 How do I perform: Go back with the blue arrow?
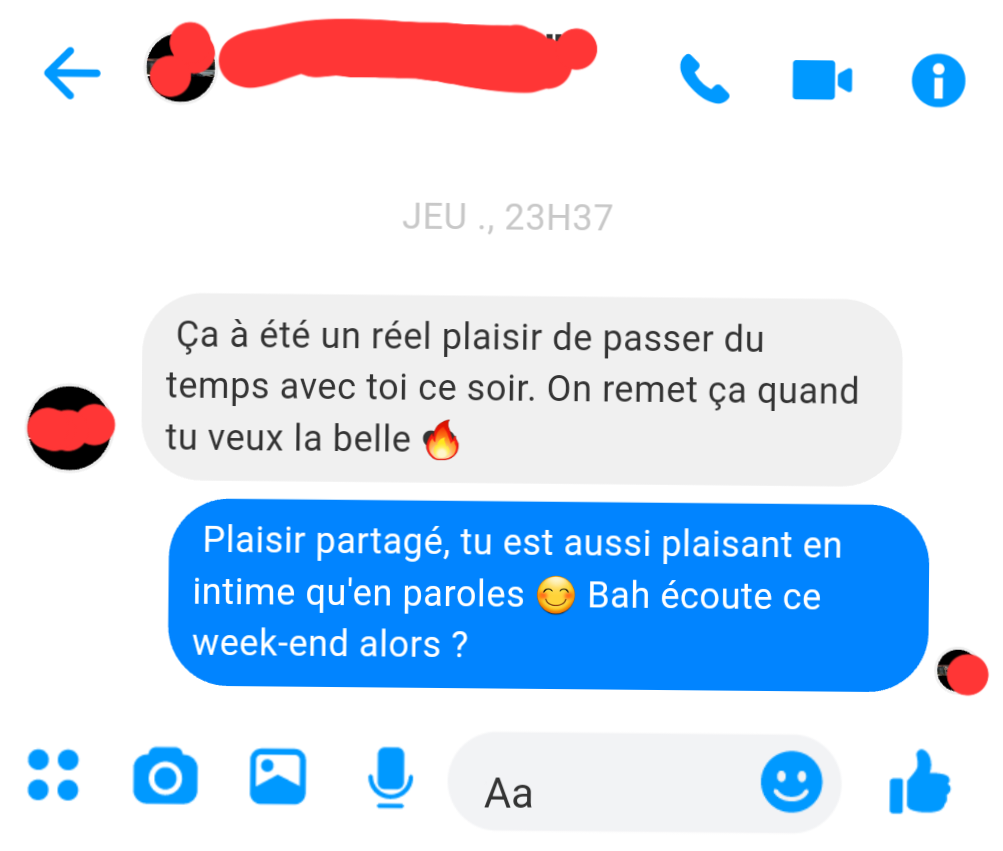[72, 74]
